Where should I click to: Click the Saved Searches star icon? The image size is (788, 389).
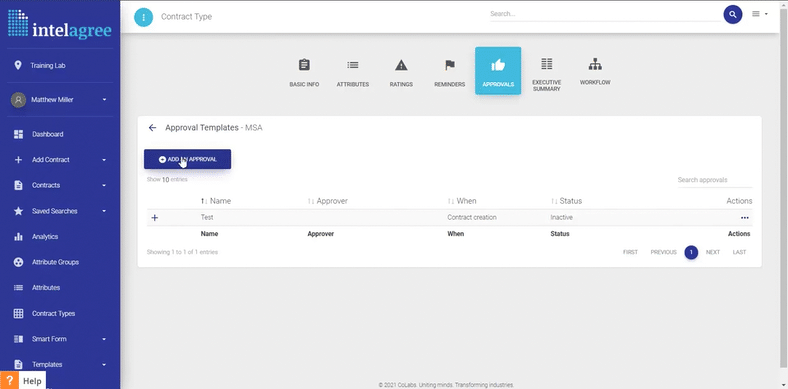[18, 211]
